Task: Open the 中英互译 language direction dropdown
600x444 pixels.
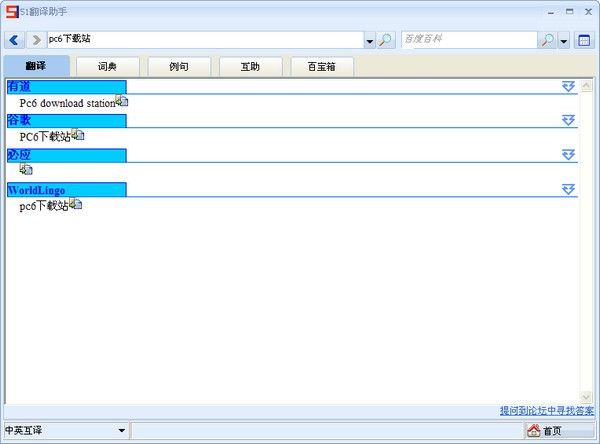Action: (122, 431)
